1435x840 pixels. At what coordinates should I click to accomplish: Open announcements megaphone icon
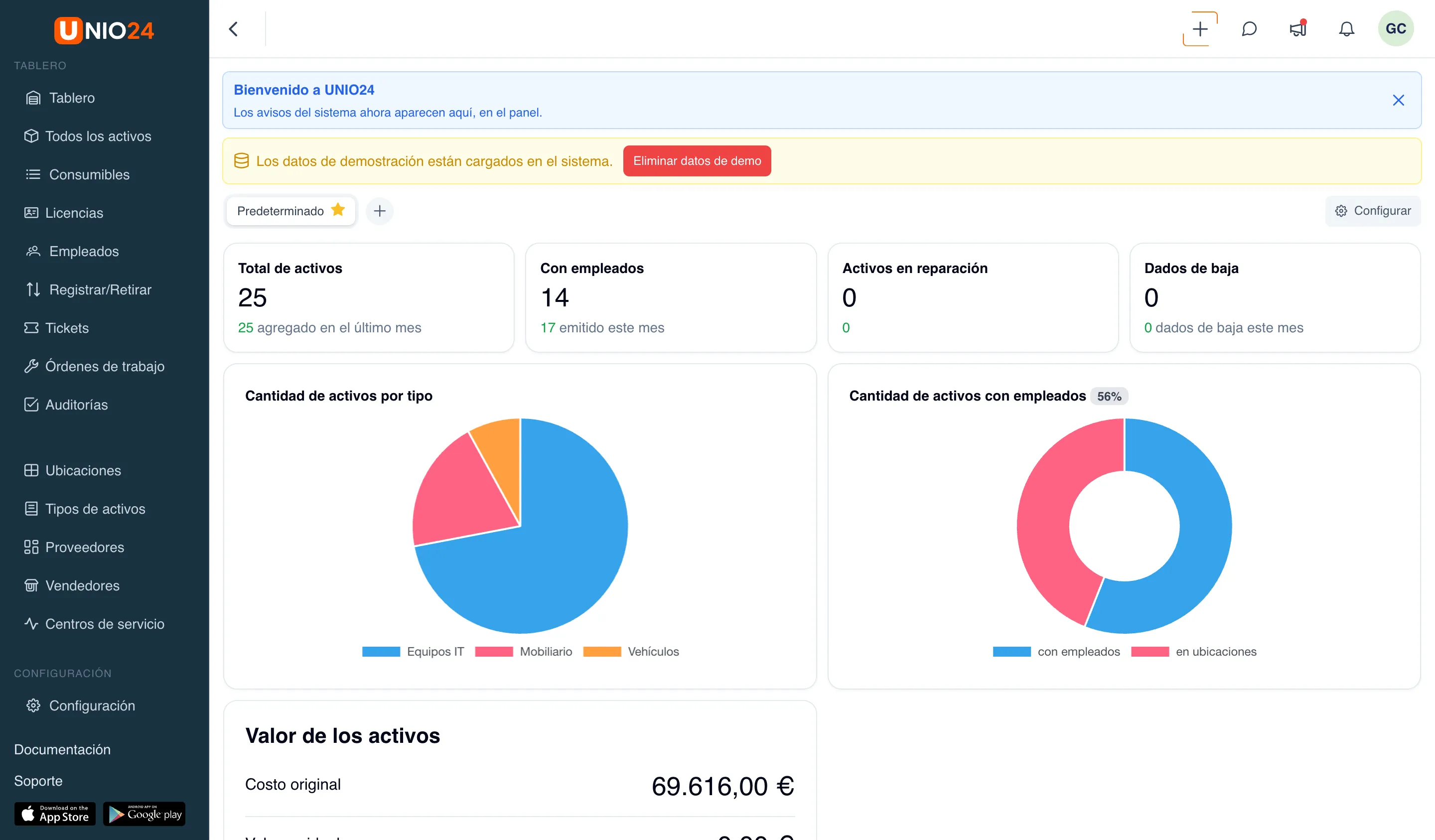click(x=1298, y=29)
